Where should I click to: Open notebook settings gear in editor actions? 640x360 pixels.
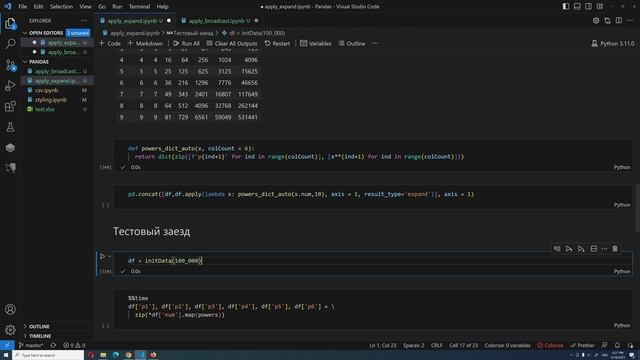click(596, 20)
